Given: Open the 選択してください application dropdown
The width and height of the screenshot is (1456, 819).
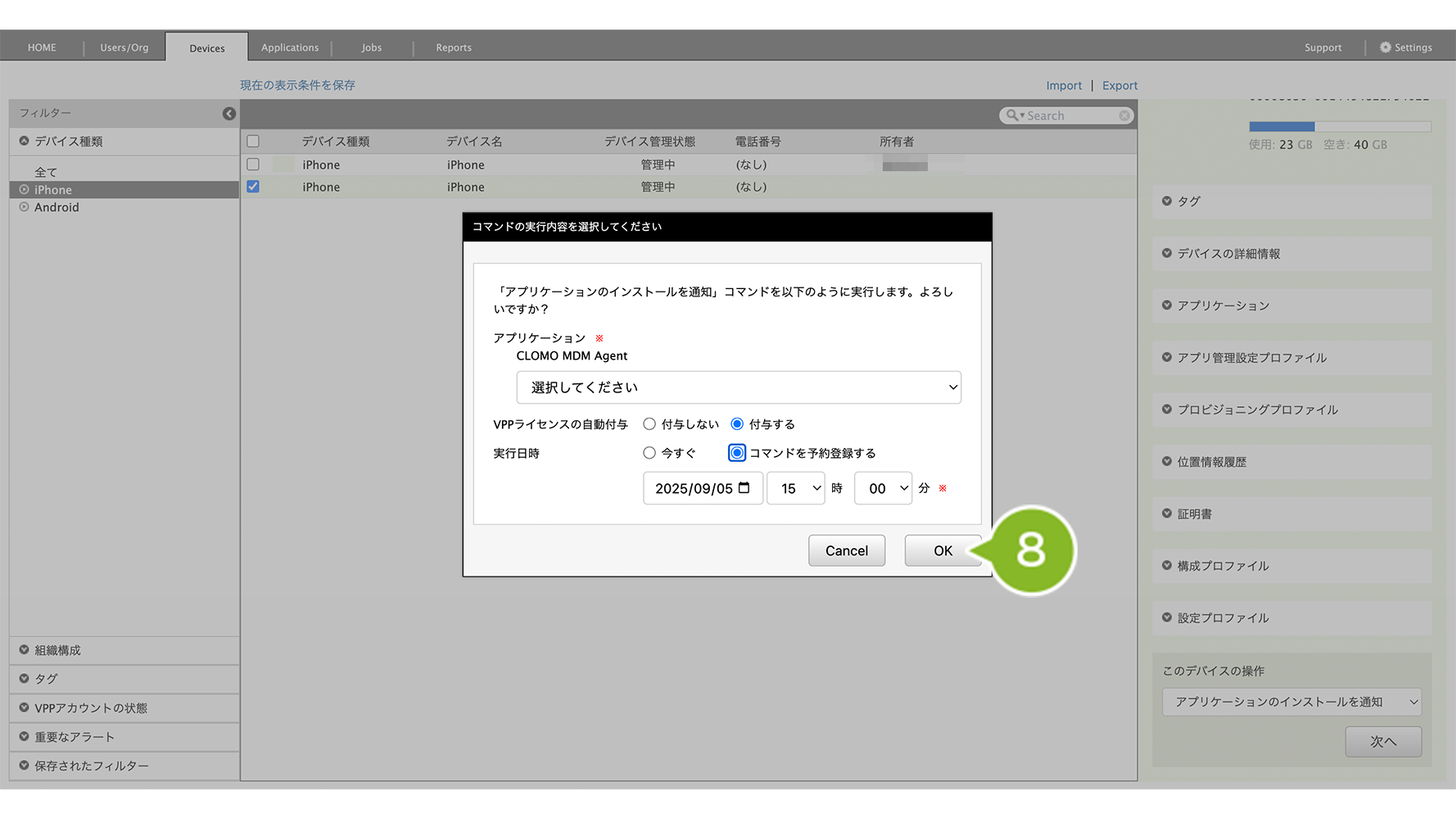Looking at the screenshot, I should point(738,387).
